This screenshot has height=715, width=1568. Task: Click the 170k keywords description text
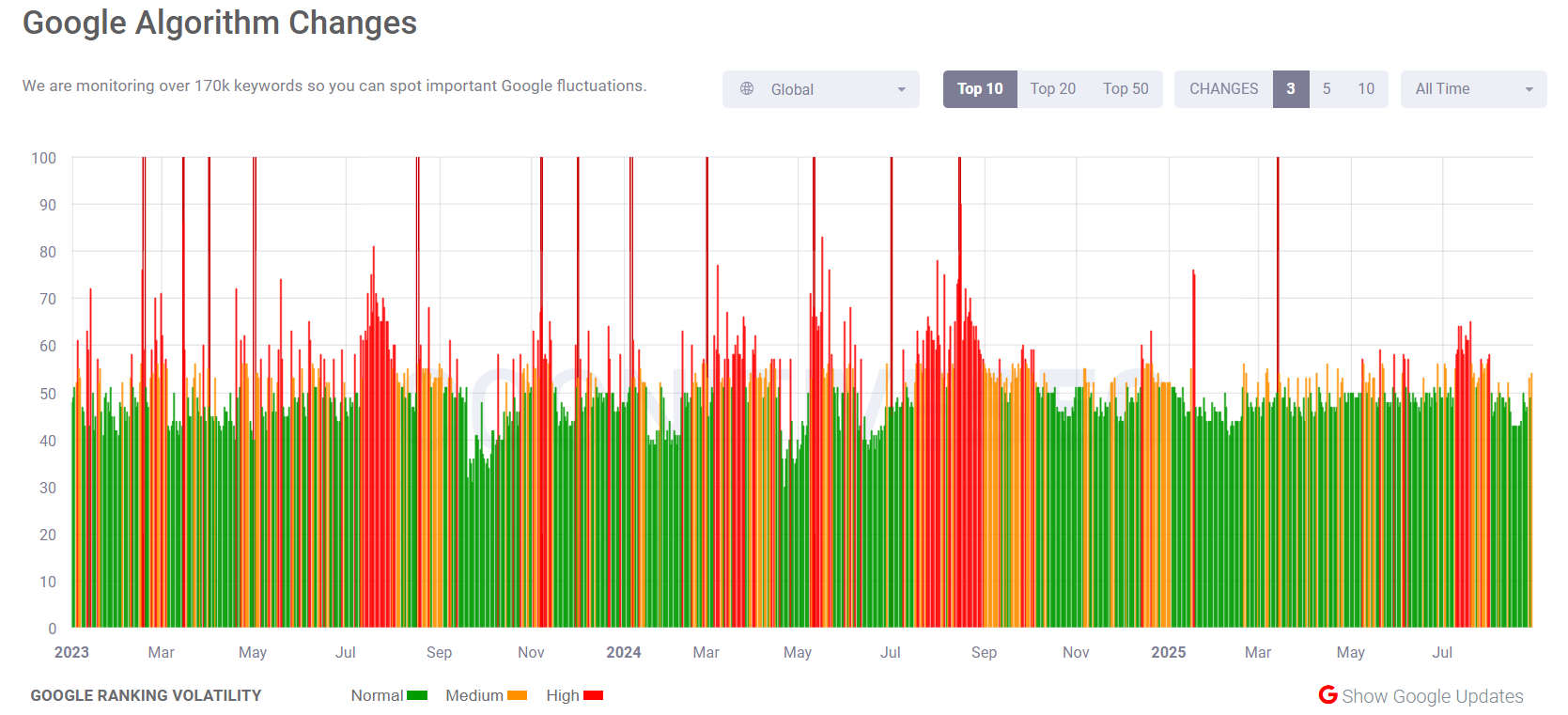(334, 85)
